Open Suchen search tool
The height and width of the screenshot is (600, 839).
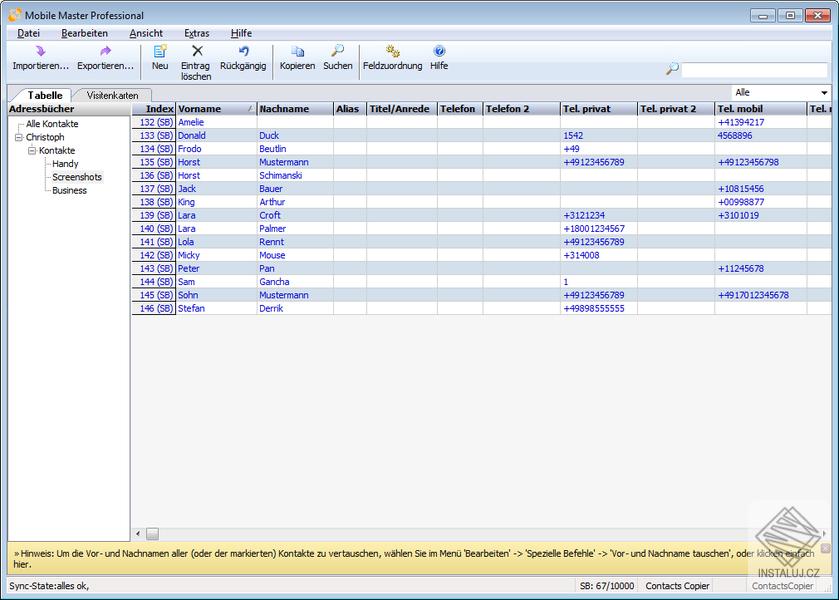tap(338, 51)
